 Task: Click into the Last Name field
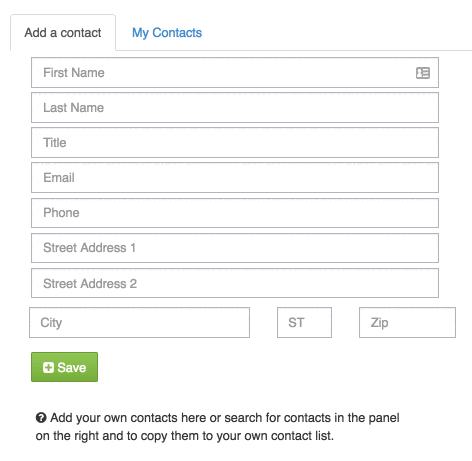[x=235, y=108]
